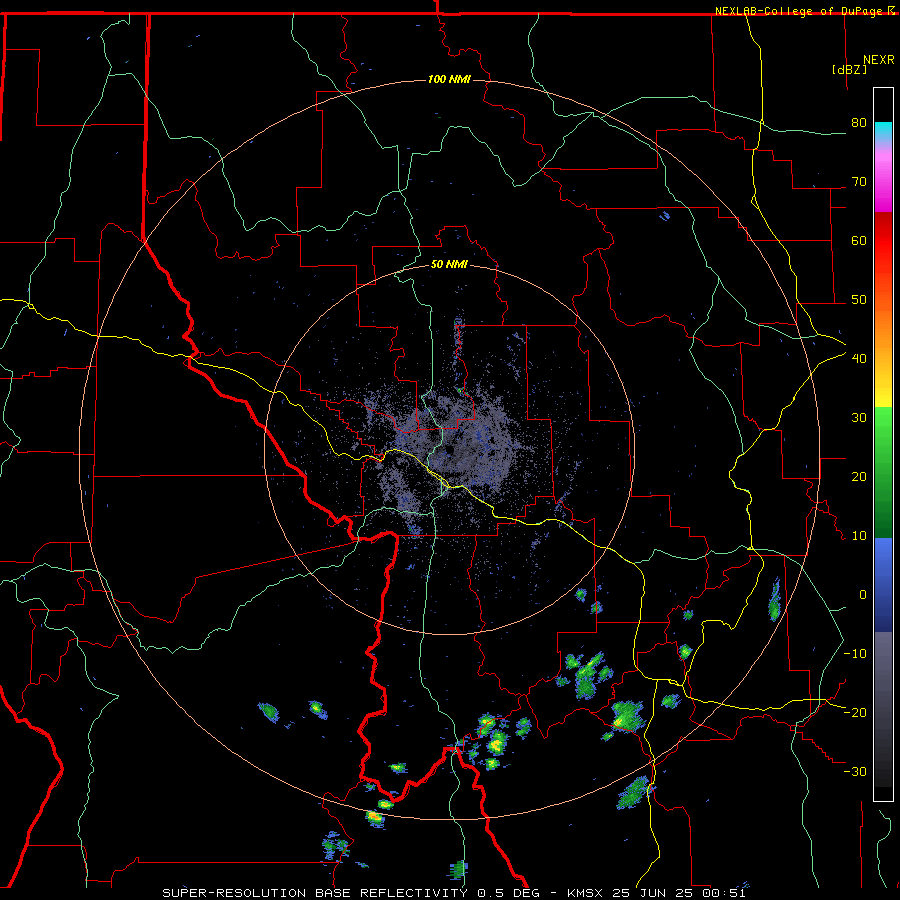
Task: Click the 60 value on dBZ scale
Action: click(859, 240)
